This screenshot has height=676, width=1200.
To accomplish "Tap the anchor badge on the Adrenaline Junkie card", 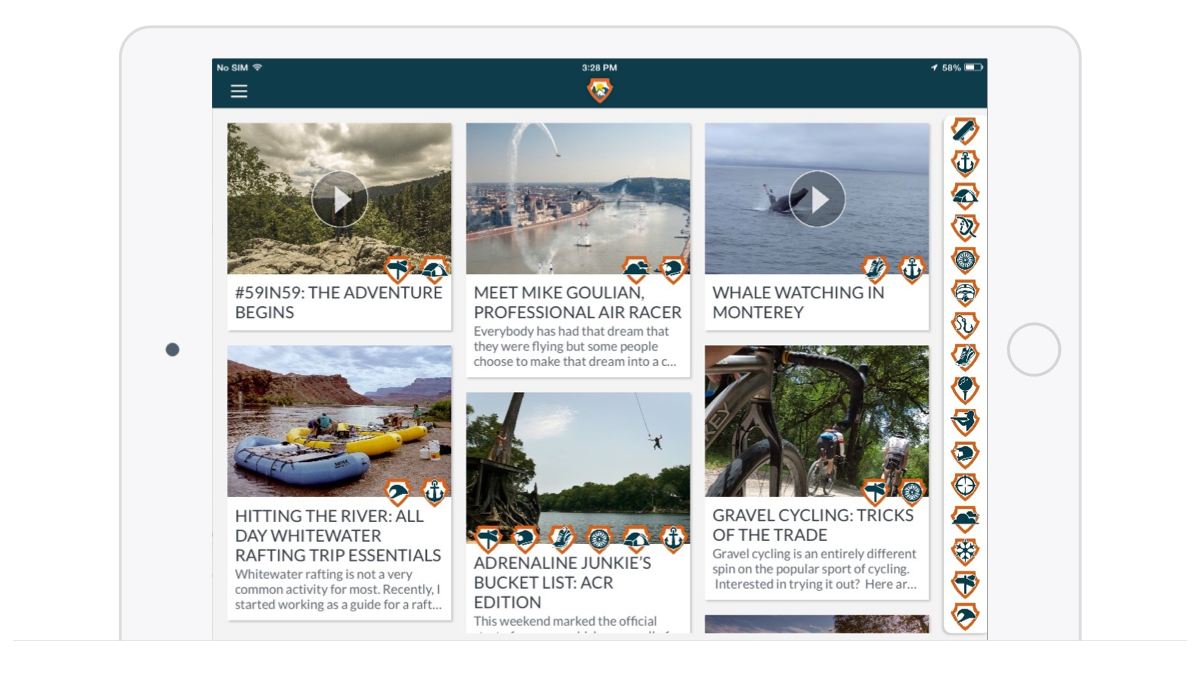I will (x=673, y=540).
